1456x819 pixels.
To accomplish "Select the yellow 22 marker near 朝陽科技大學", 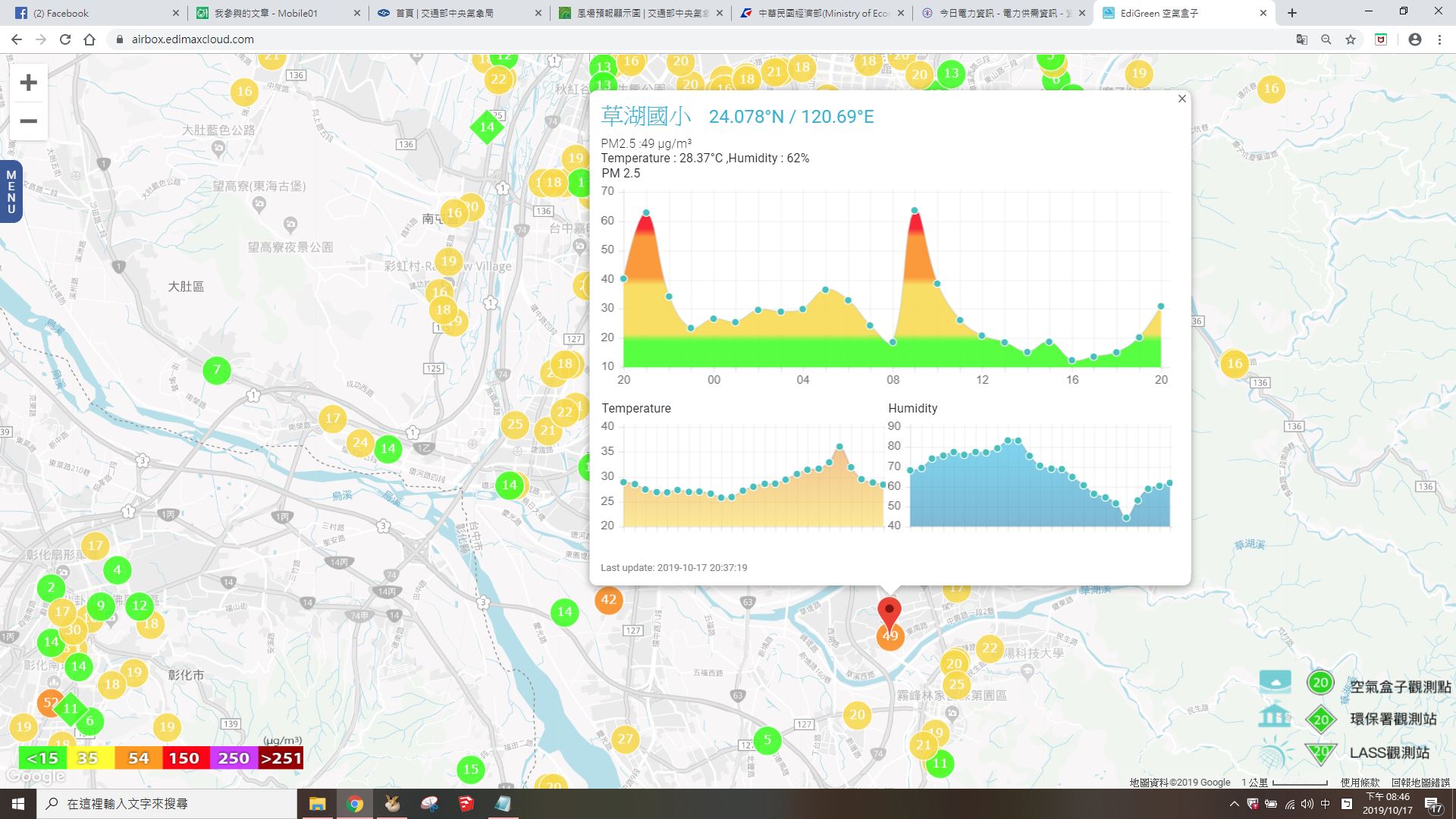I will pos(990,648).
